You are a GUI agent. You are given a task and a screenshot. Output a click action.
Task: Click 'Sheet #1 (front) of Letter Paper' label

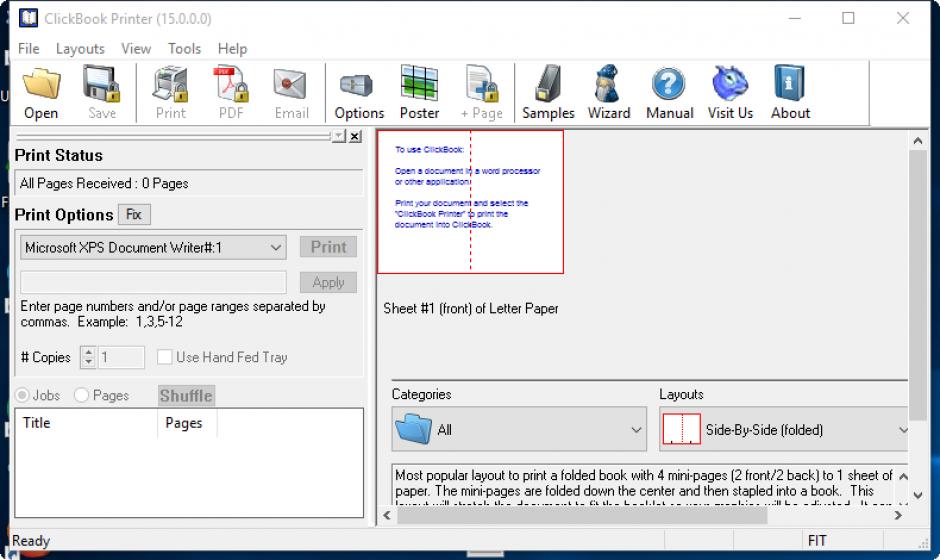(471, 308)
